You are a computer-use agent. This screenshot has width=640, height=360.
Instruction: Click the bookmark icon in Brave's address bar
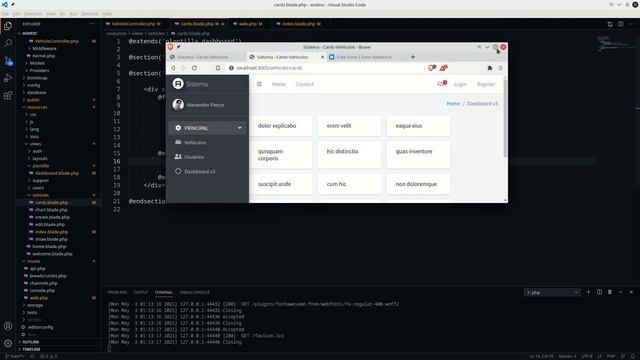pos(218,68)
